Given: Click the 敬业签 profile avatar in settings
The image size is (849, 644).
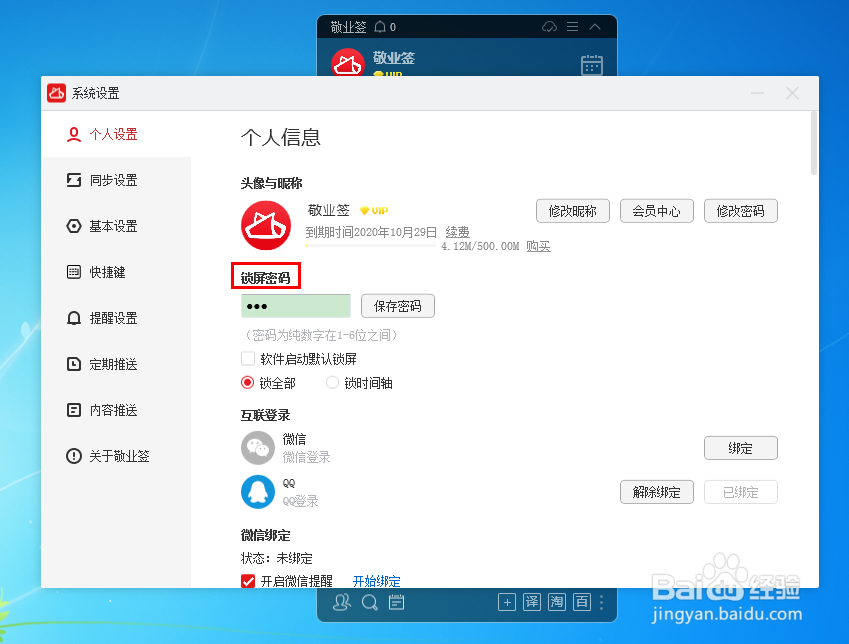Looking at the screenshot, I should coord(266,225).
